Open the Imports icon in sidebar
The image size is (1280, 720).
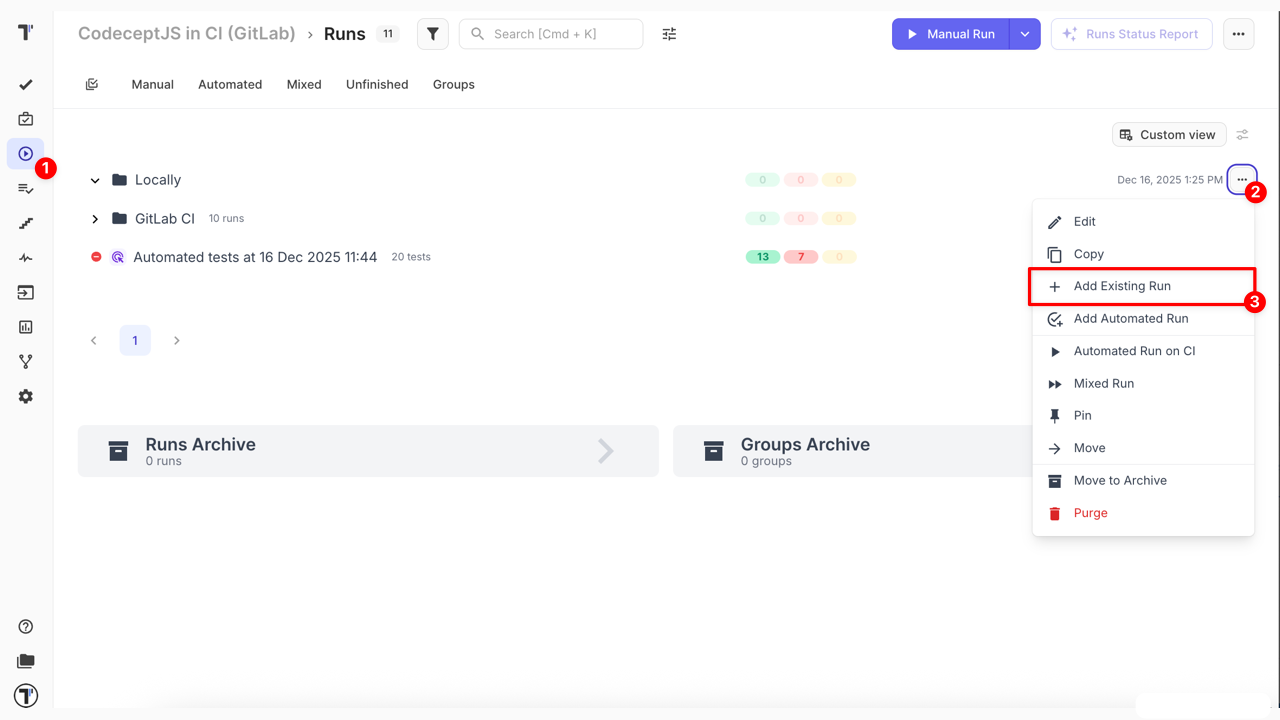tap(26, 293)
